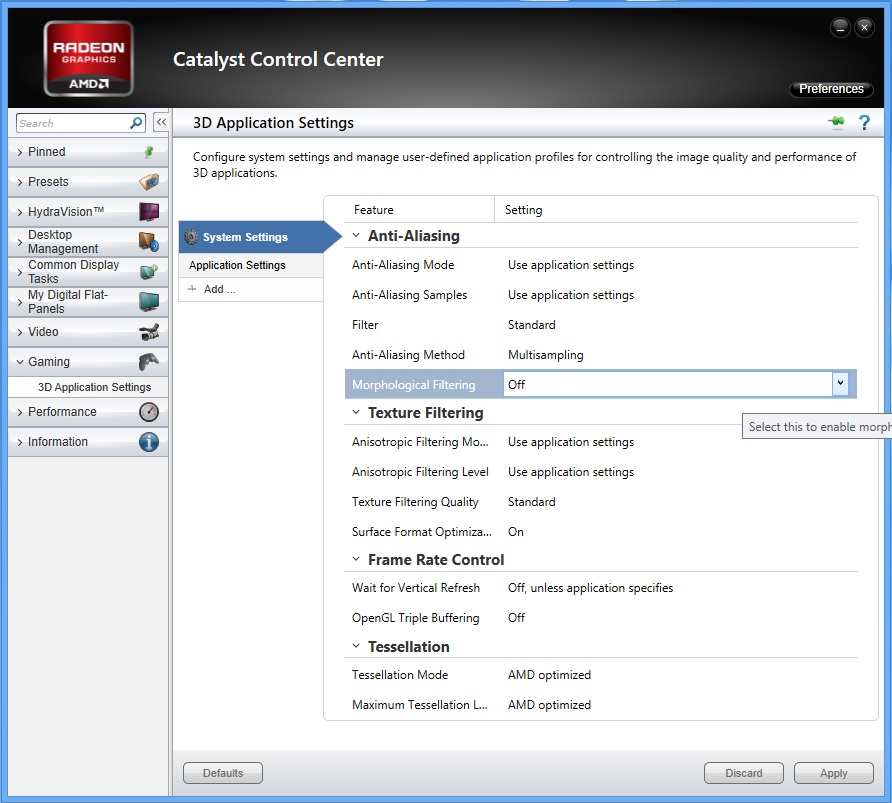
Task: Select Tessellation Mode AMD optimized value
Action: (x=549, y=675)
